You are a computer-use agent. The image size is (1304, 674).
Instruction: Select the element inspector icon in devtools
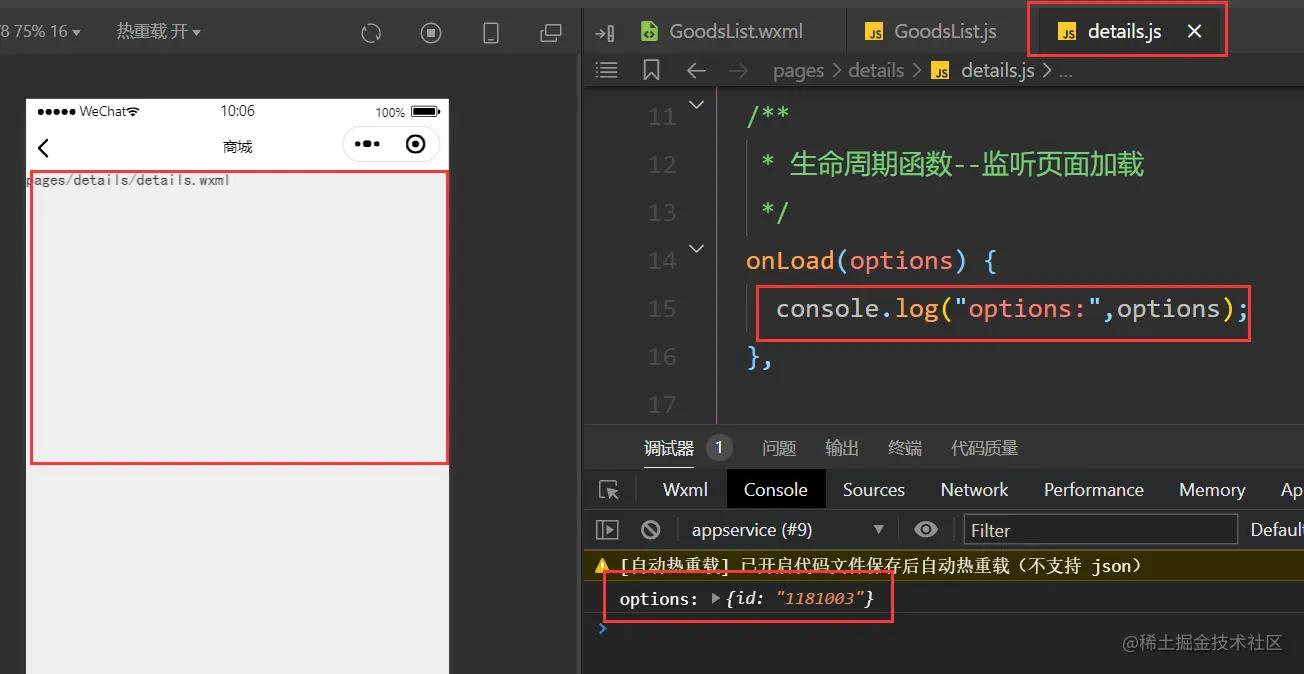coord(609,490)
